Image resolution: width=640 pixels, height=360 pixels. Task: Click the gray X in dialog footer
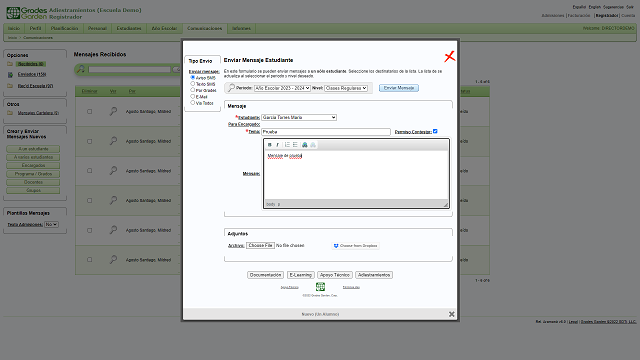click(x=451, y=314)
